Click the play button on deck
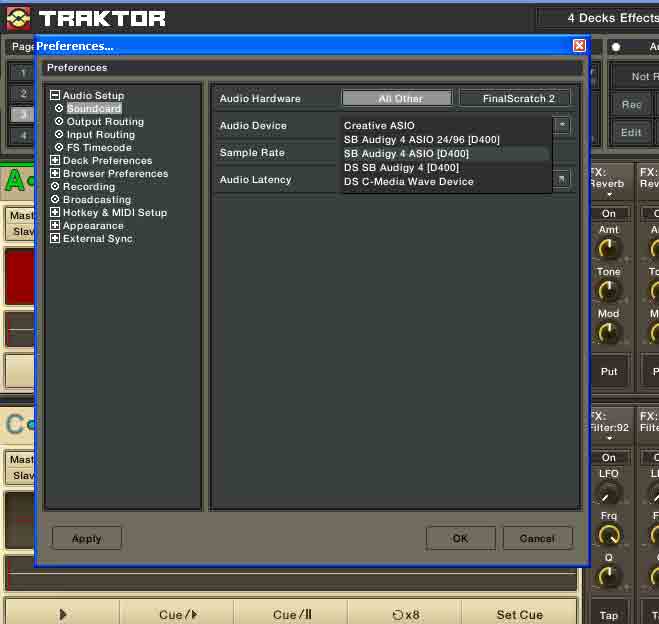The image size is (659, 624). click(x=62, y=614)
